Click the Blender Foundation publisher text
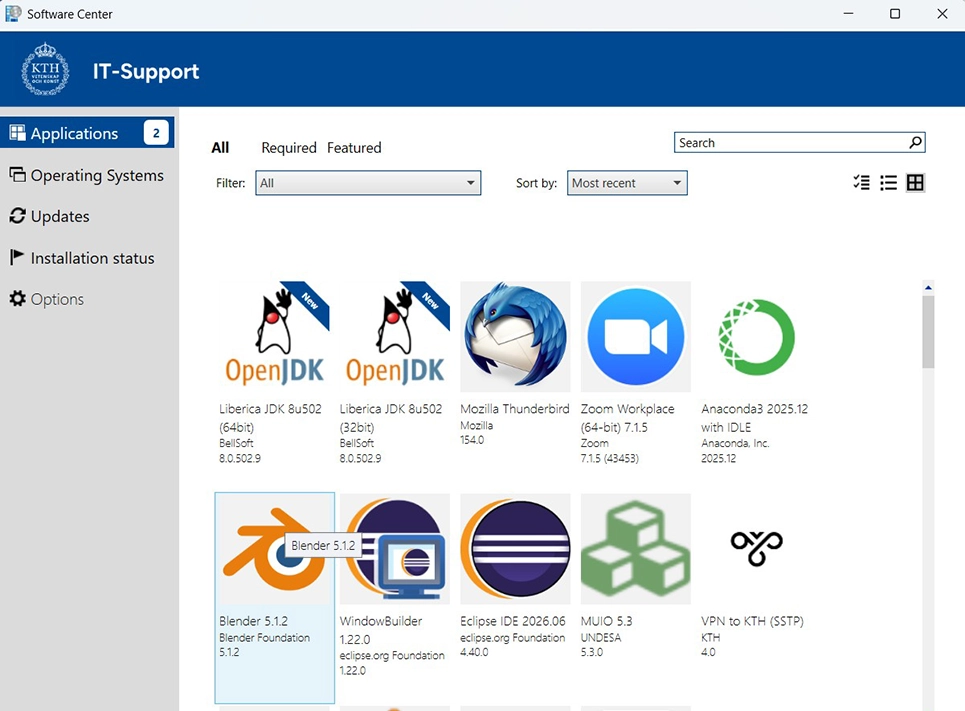This screenshot has width=965, height=711. [265, 638]
